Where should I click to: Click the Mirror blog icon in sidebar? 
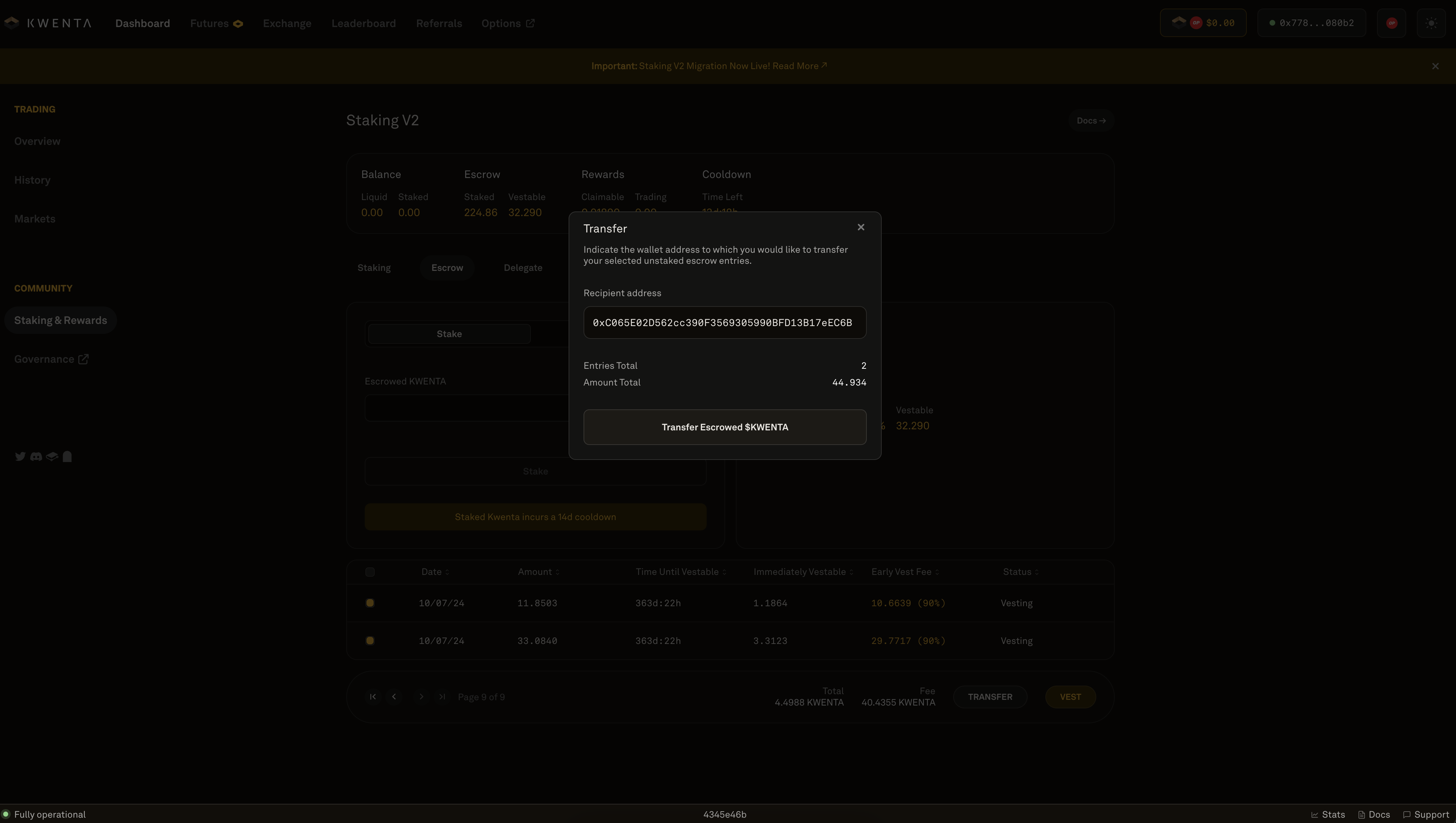pyautogui.click(x=67, y=456)
